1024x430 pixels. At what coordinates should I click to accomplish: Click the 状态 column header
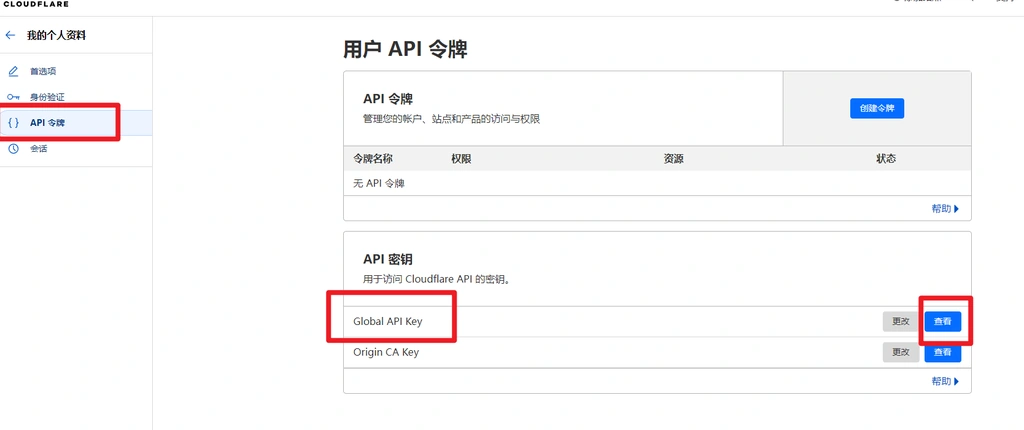pos(886,159)
